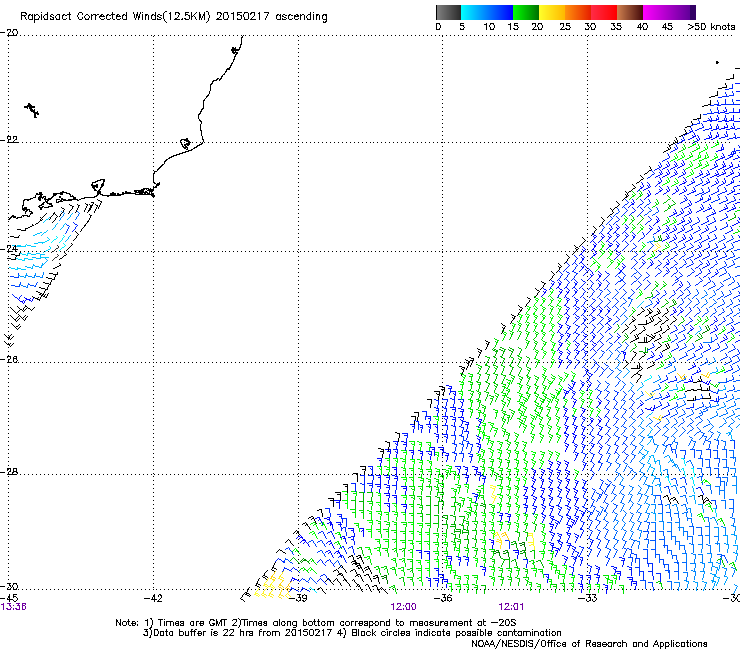740x650 pixels.
Task: Click the '10' legend scale label
Action: click(489, 27)
